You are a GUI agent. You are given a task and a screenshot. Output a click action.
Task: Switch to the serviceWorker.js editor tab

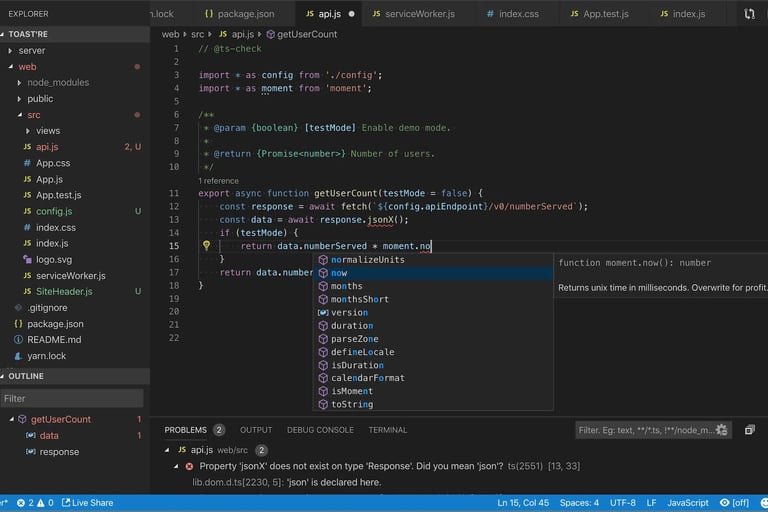point(420,14)
